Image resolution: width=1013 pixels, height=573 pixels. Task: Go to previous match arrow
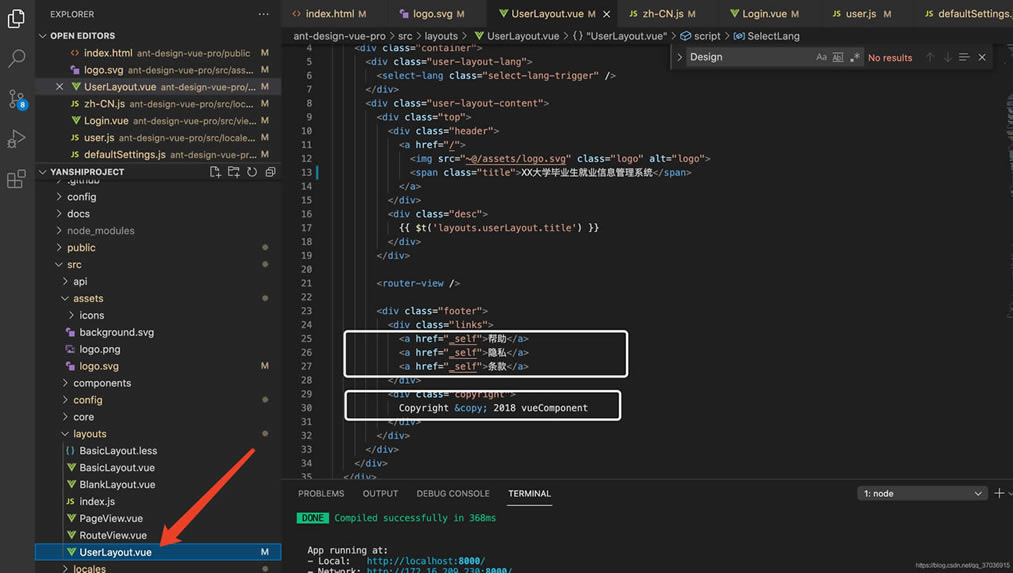[930, 57]
